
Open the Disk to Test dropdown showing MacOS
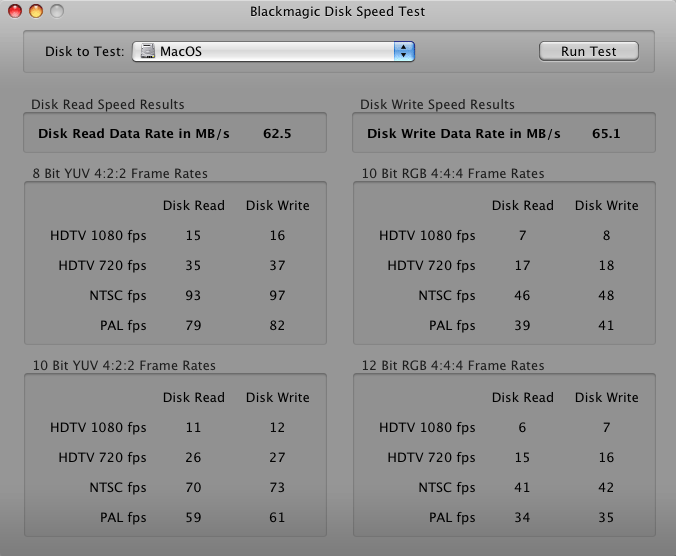point(272,51)
